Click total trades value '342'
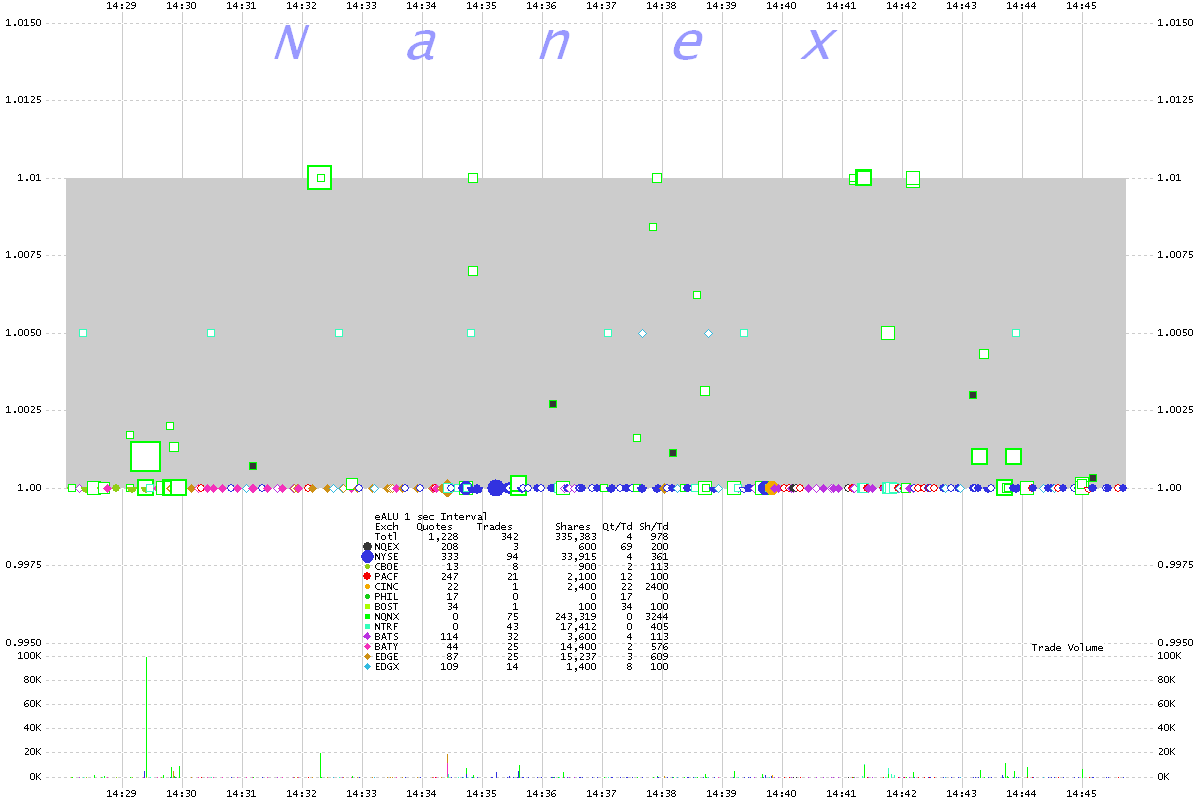 510,536
